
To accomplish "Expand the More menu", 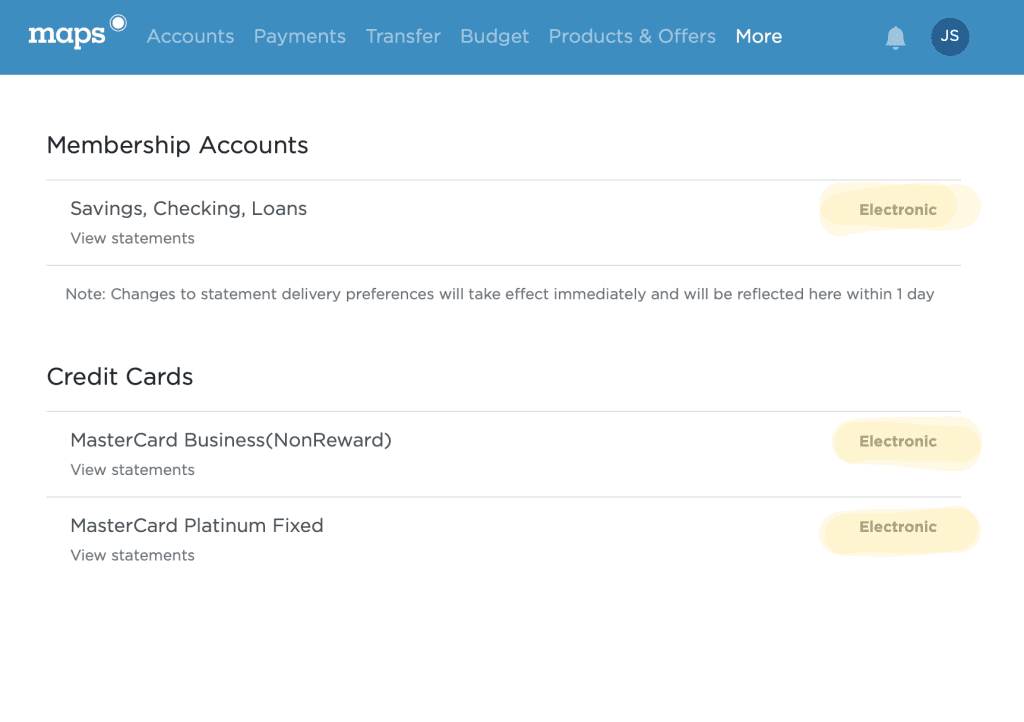I will pos(758,37).
